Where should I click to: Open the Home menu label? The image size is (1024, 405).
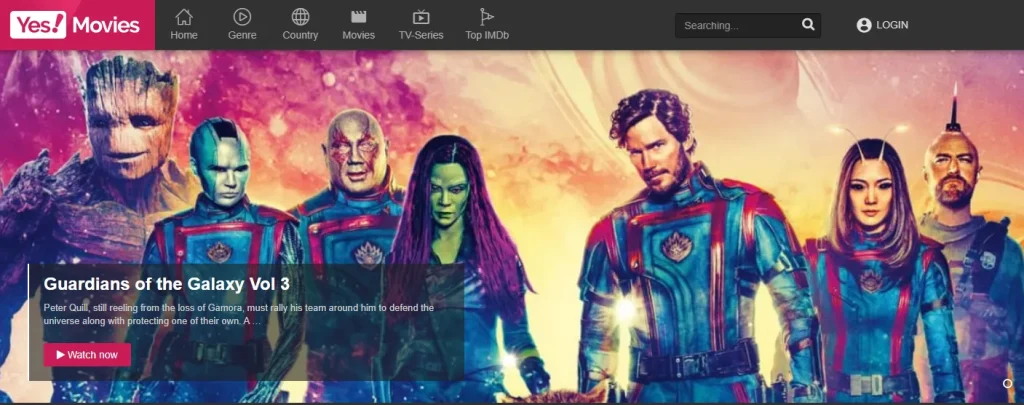point(184,35)
